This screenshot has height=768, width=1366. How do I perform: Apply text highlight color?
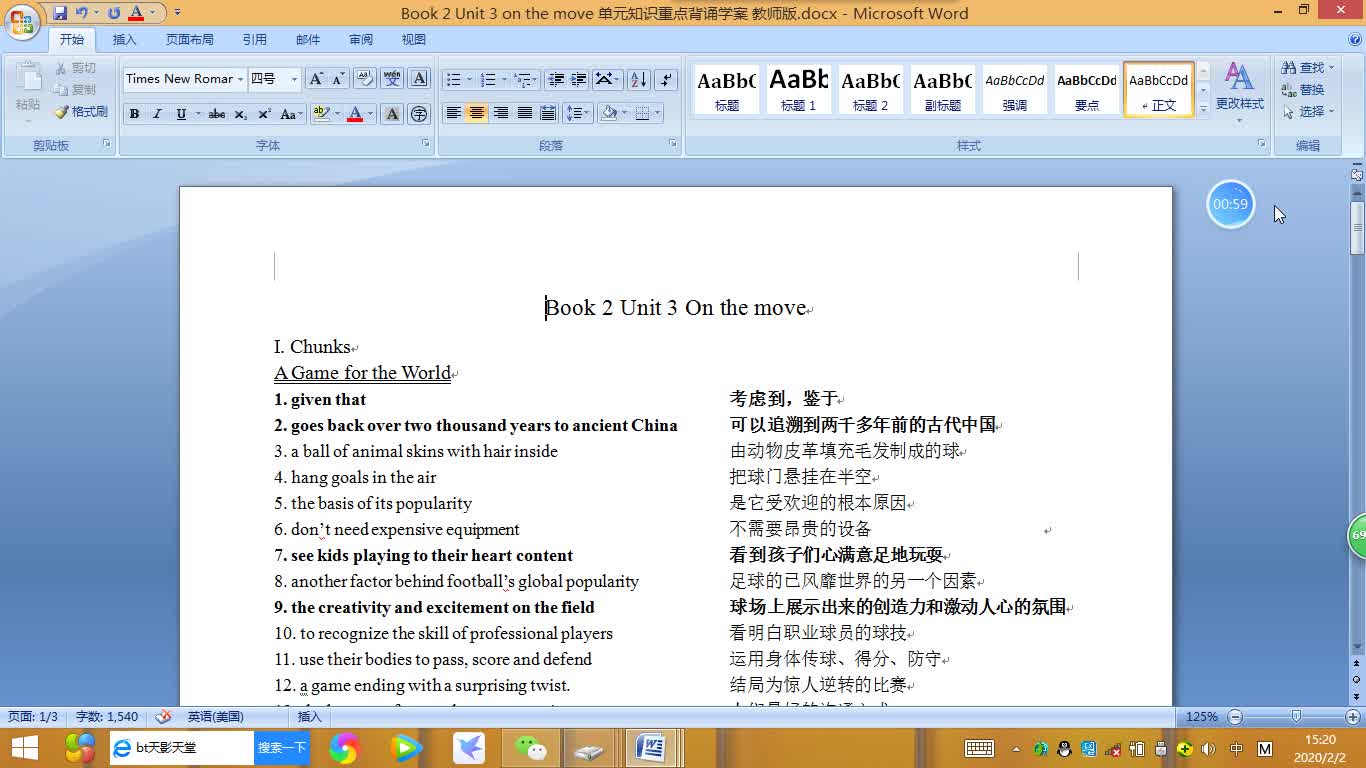pos(321,114)
